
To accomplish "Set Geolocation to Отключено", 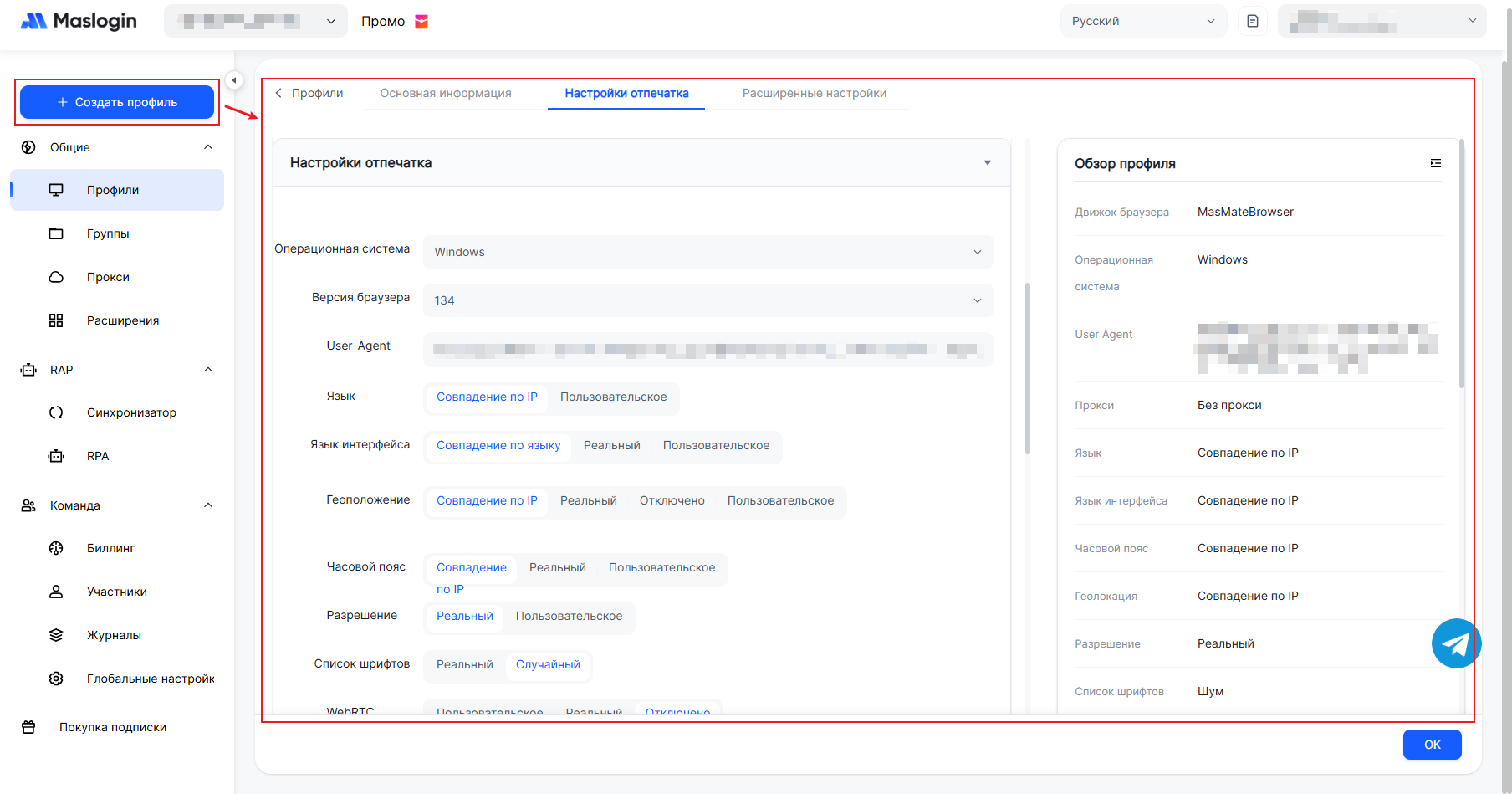I will click(672, 501).
